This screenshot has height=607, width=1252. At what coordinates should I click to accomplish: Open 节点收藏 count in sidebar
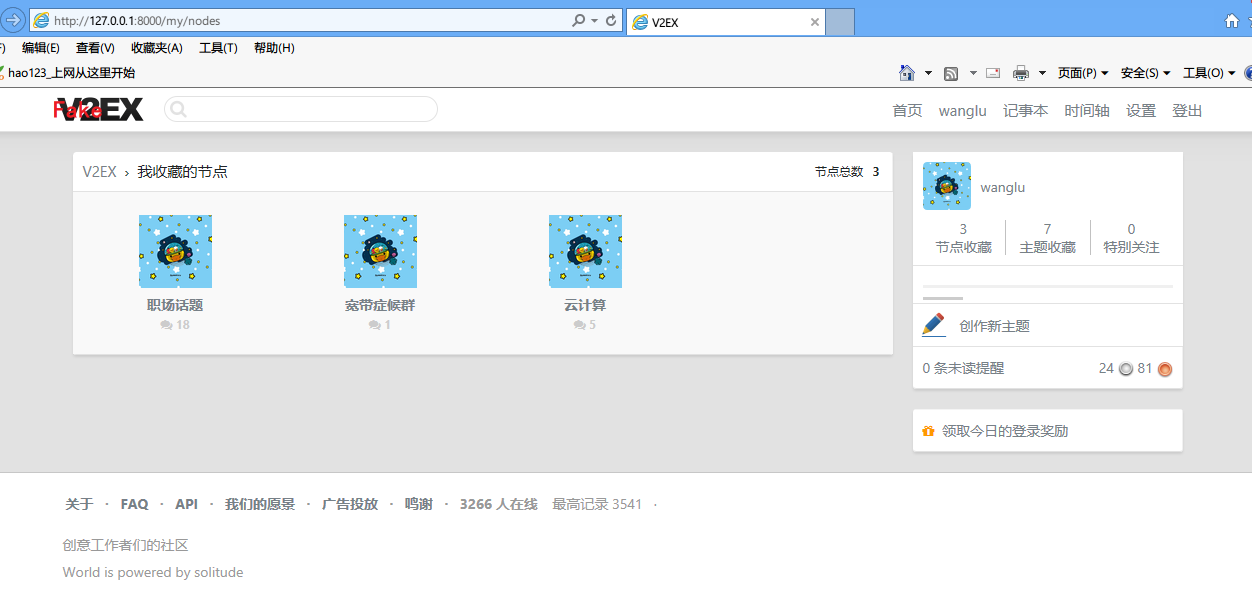963,238
